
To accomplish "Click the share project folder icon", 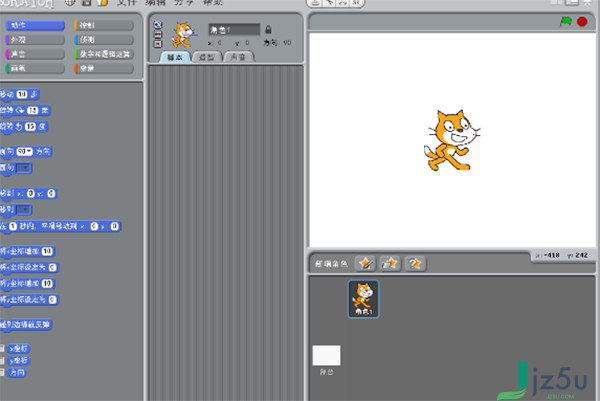I will click(103, 3).
